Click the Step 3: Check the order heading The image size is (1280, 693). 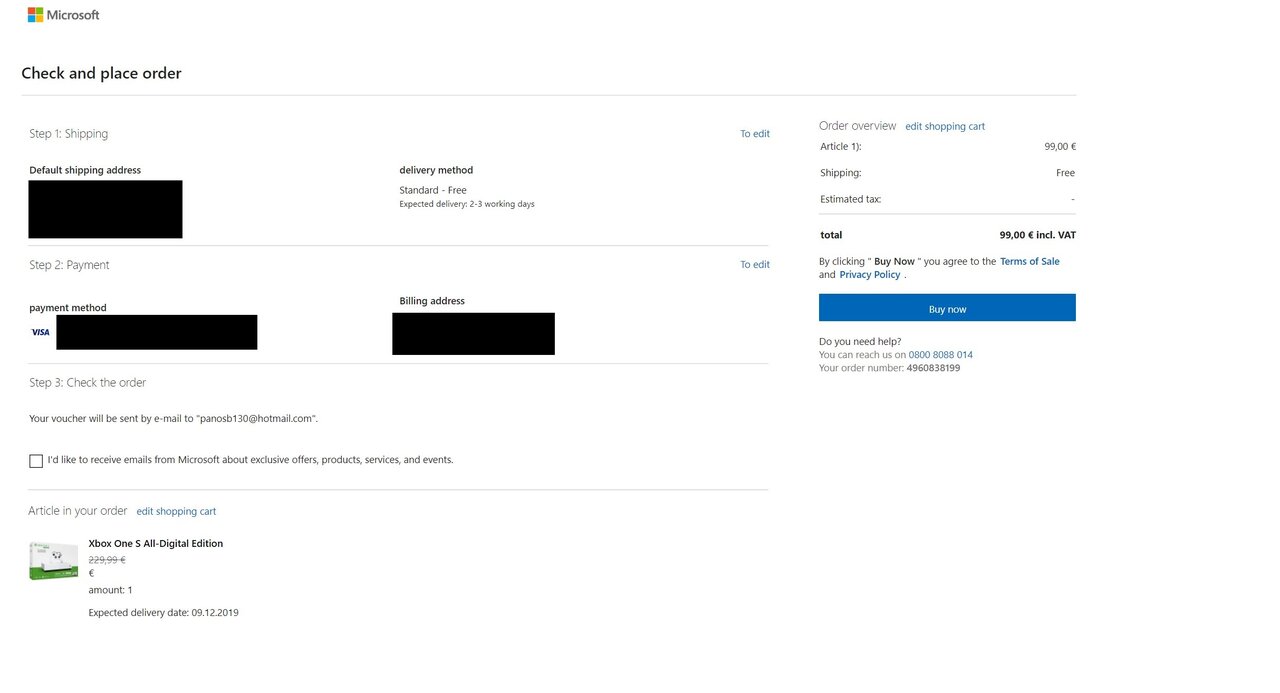pyautogui.click(x=87, y=383)
